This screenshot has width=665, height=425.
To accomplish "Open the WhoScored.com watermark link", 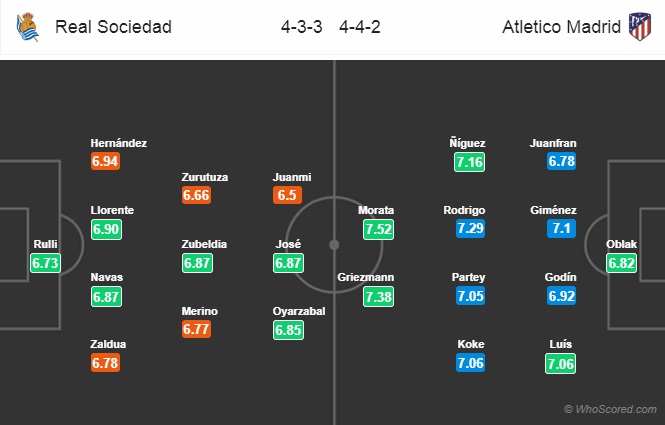I will pyautogui.click(x=610, y=409).
